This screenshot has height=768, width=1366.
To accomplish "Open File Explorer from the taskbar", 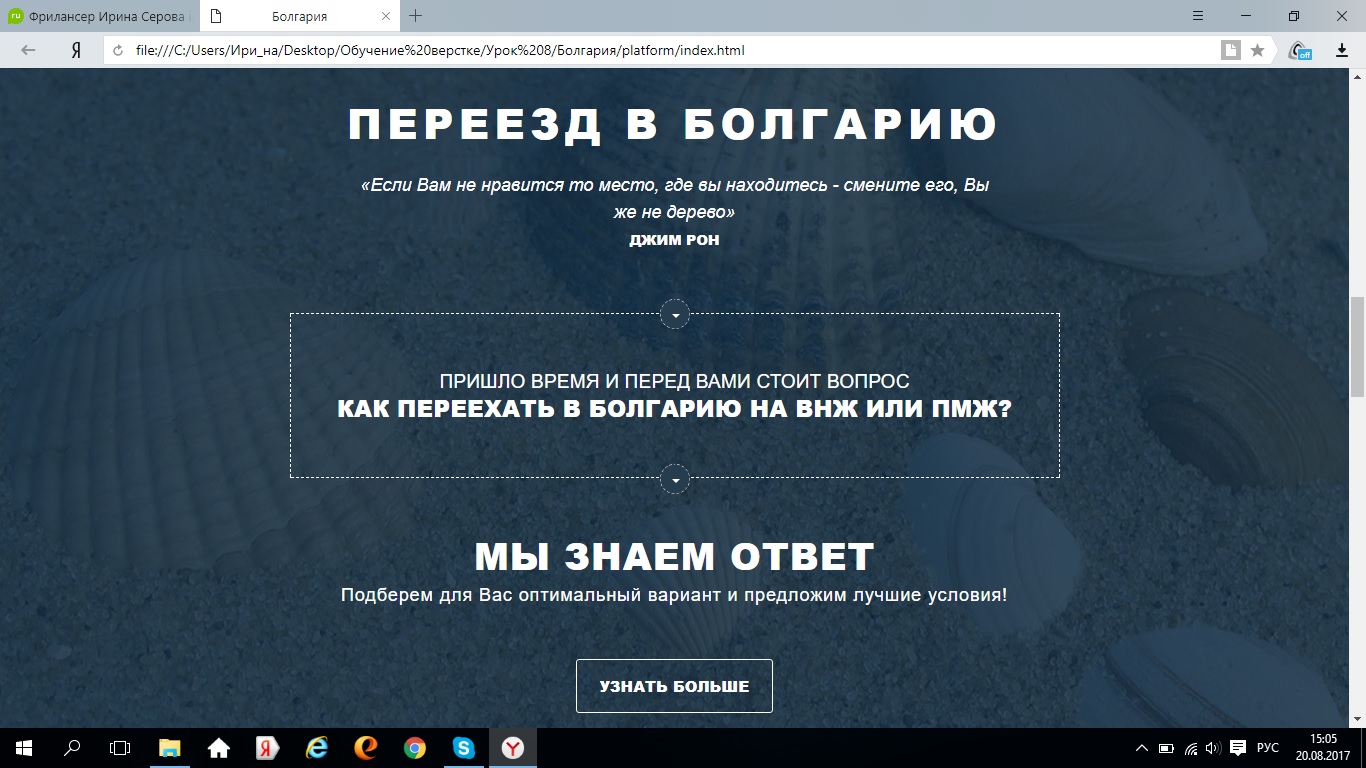I will point(169,748).
